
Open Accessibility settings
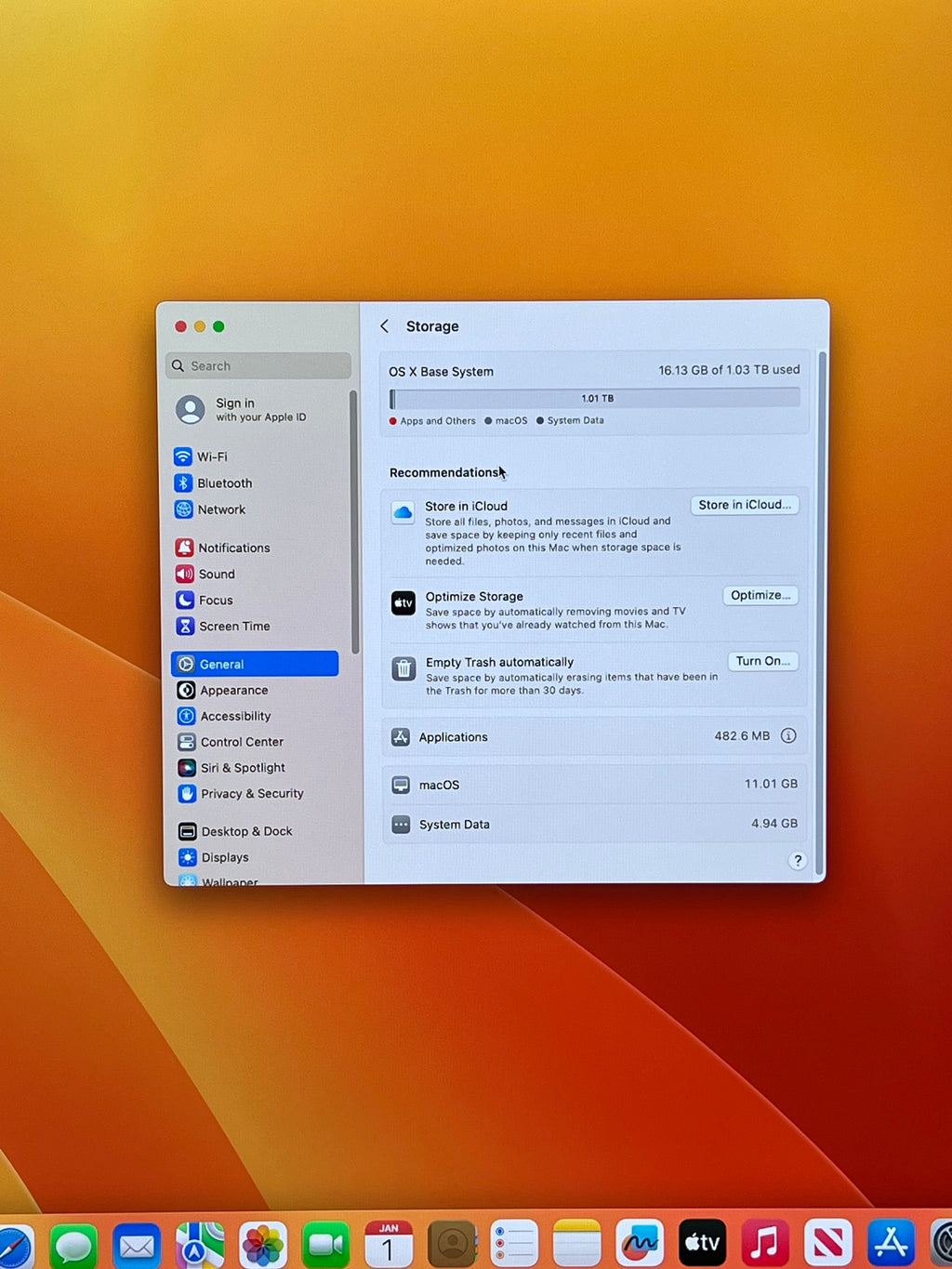click(224, 716)
